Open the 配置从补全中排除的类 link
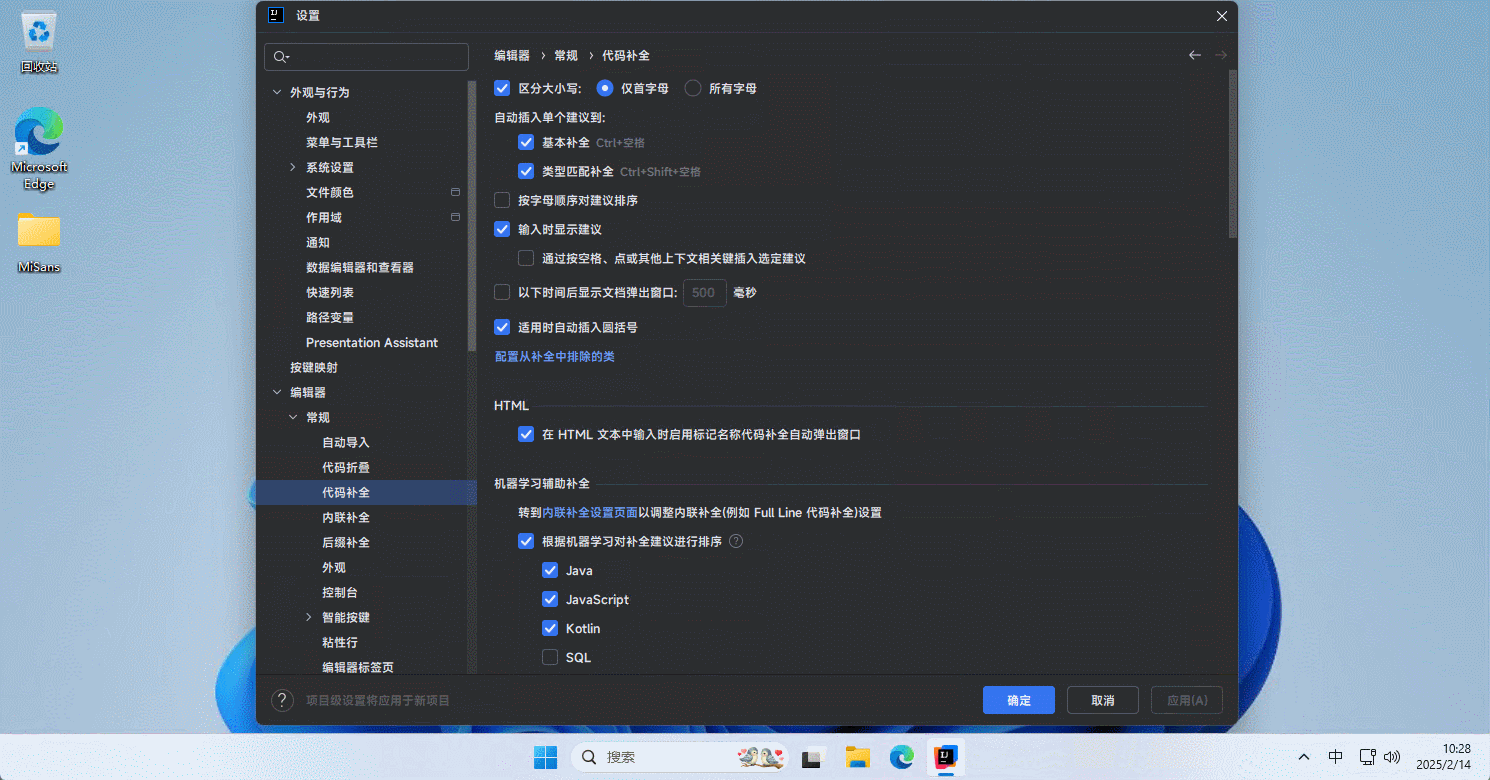This screenshot has width=1490, height=780. [x=555, y=357]
